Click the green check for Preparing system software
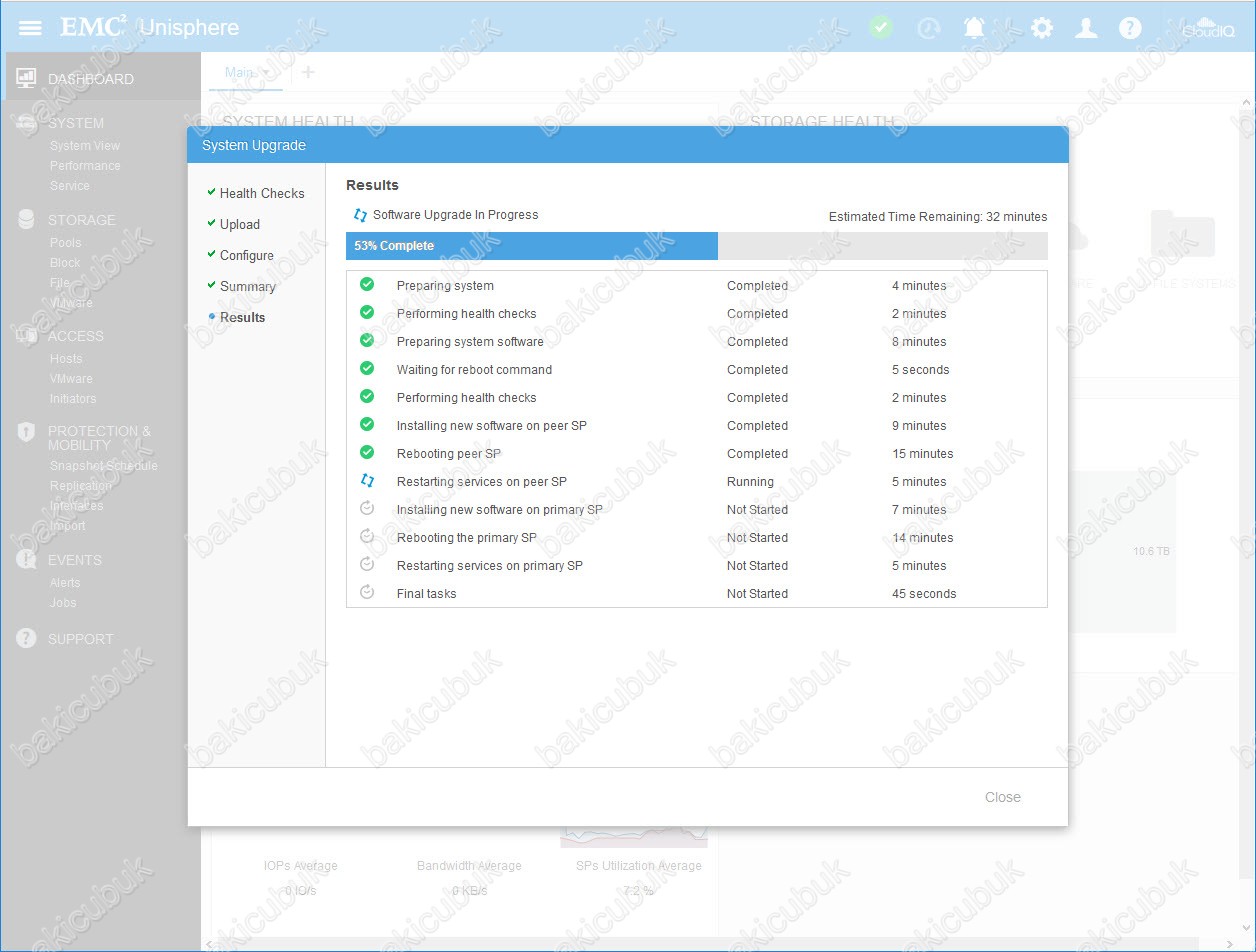This screenshot has width=1256, height=952. pos(367,341)
